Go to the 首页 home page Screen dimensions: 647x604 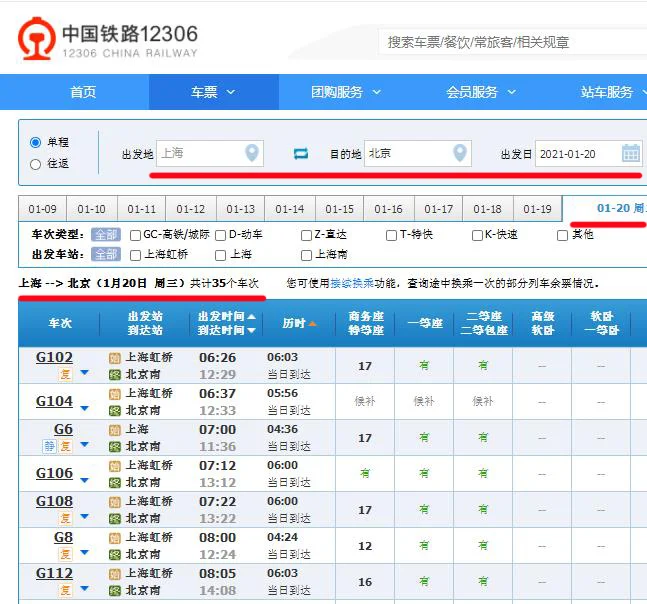(83, 92)
